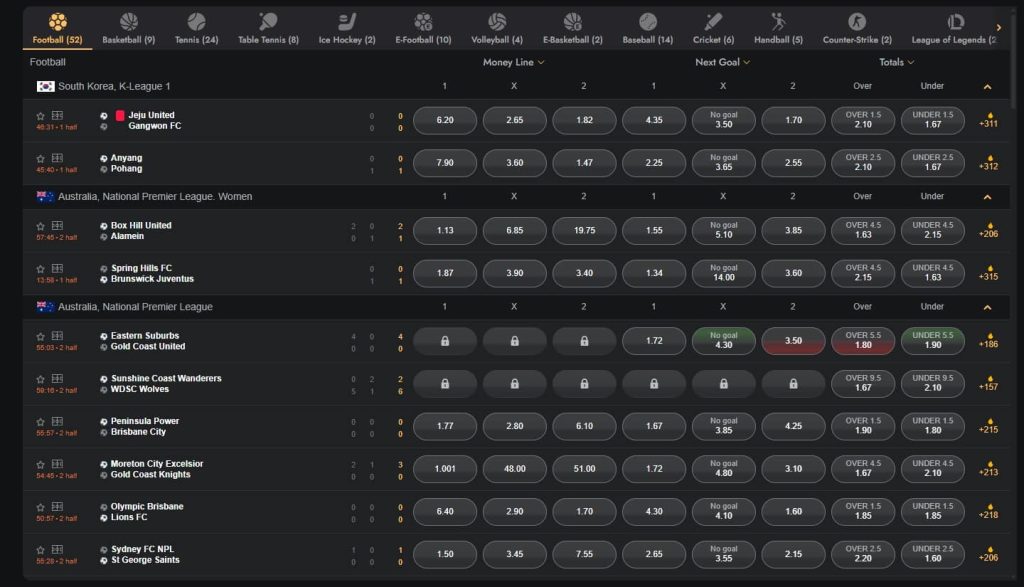Switch to the Tennis (24) tab
1024x587 pixels.
pos(197,29)
